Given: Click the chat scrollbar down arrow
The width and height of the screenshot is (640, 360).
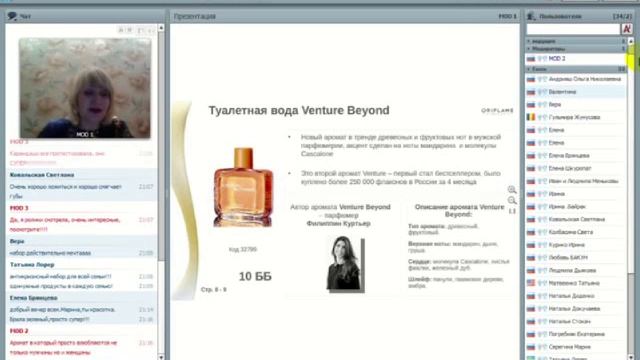Looking at the screenshot, I should [161, 357].
